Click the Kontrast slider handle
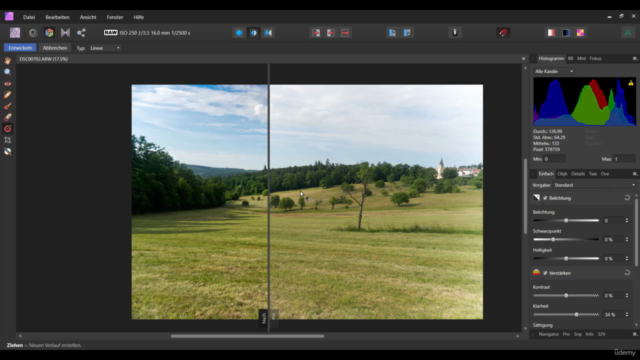The width and height of the screenshot is (640, 360). [x=566, y=296]
